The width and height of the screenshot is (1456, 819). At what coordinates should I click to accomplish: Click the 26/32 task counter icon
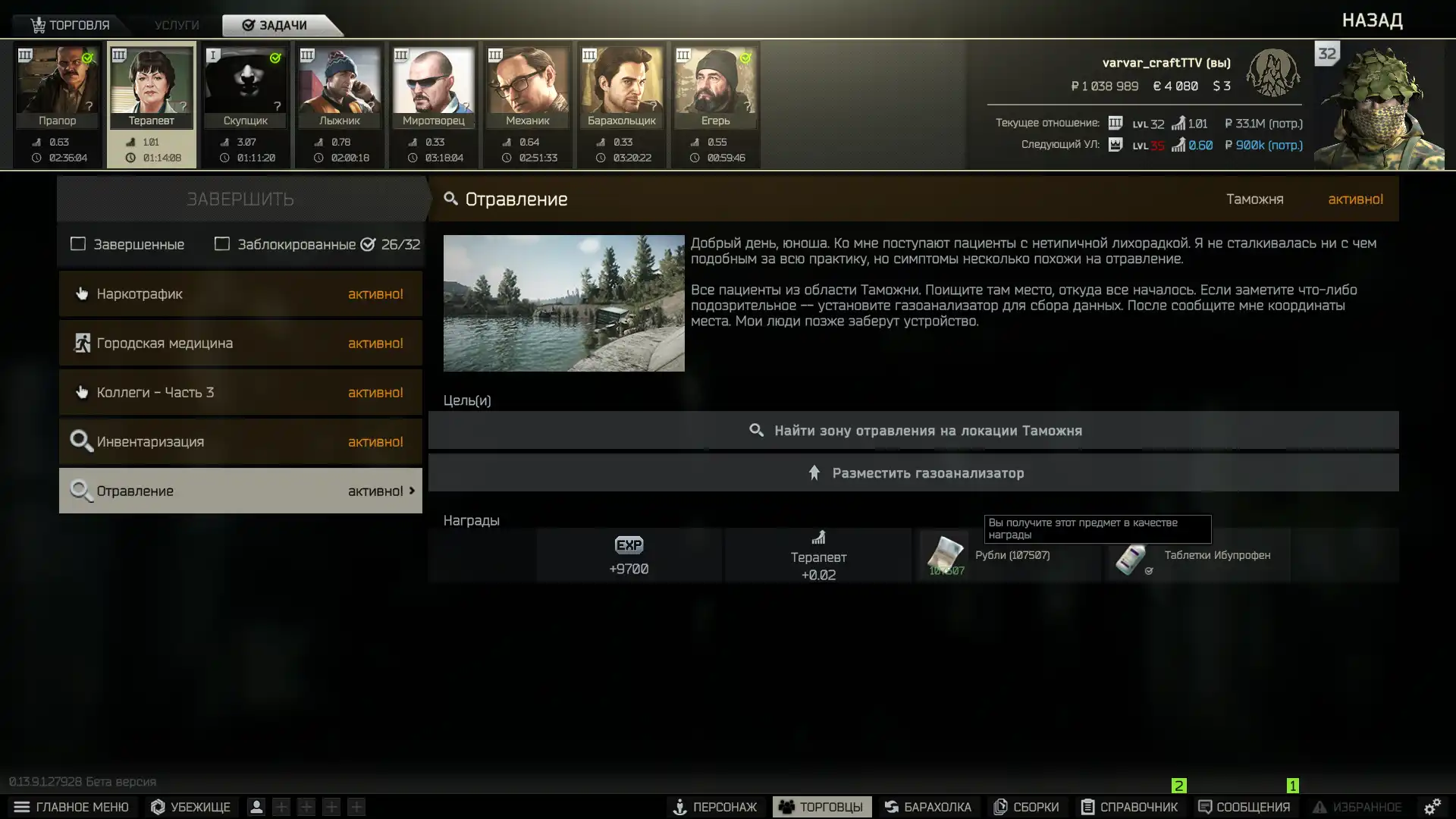pos(368,244)
